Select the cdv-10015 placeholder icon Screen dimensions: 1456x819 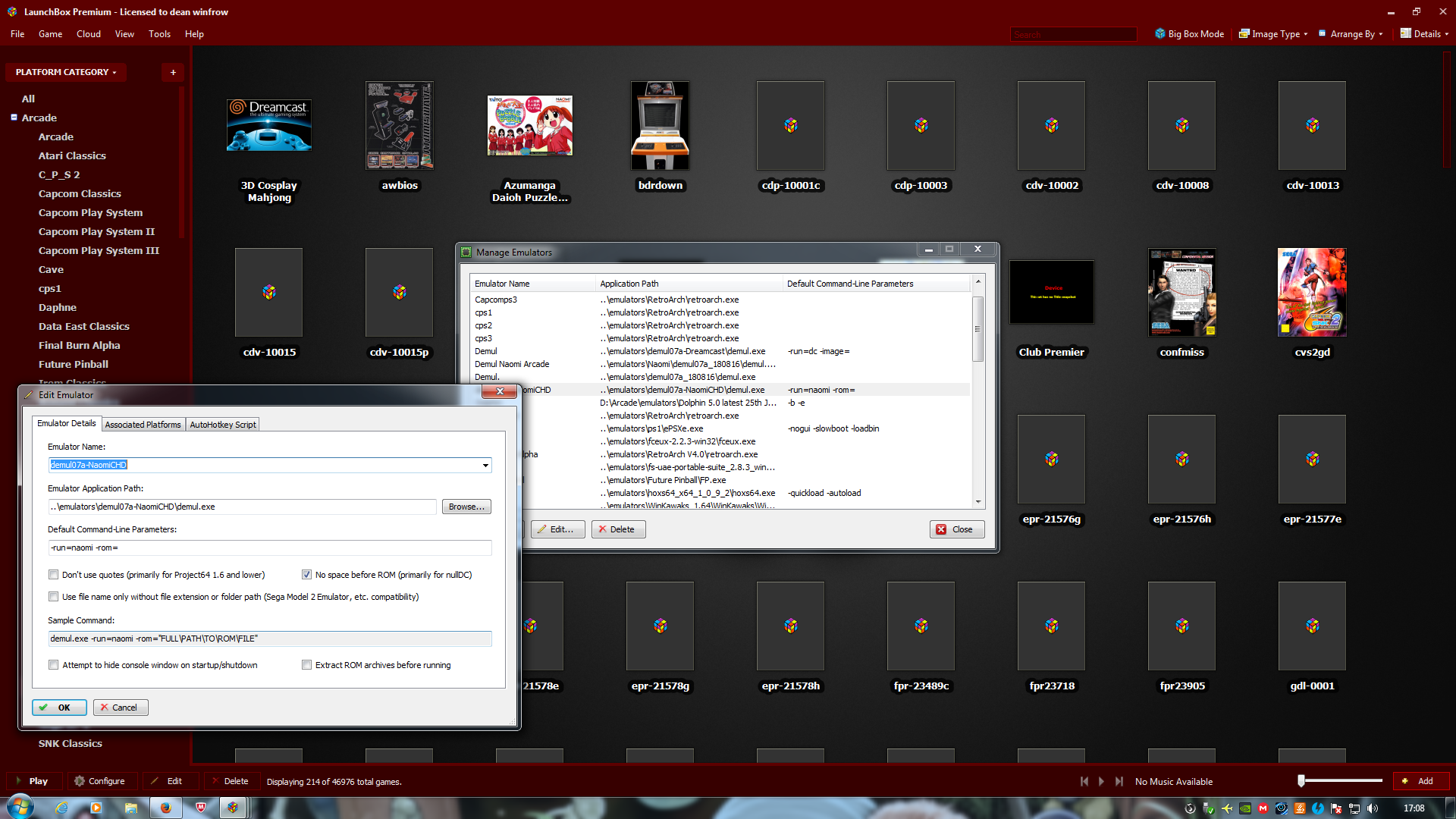(269, 292)
